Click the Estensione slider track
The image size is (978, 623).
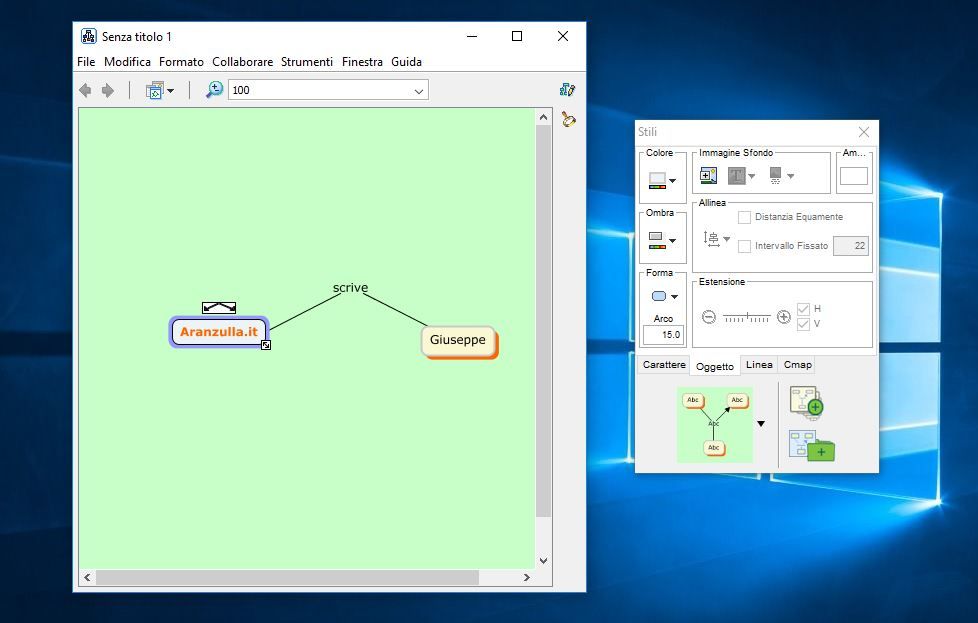pyautogui.click(x=747, y=317)
